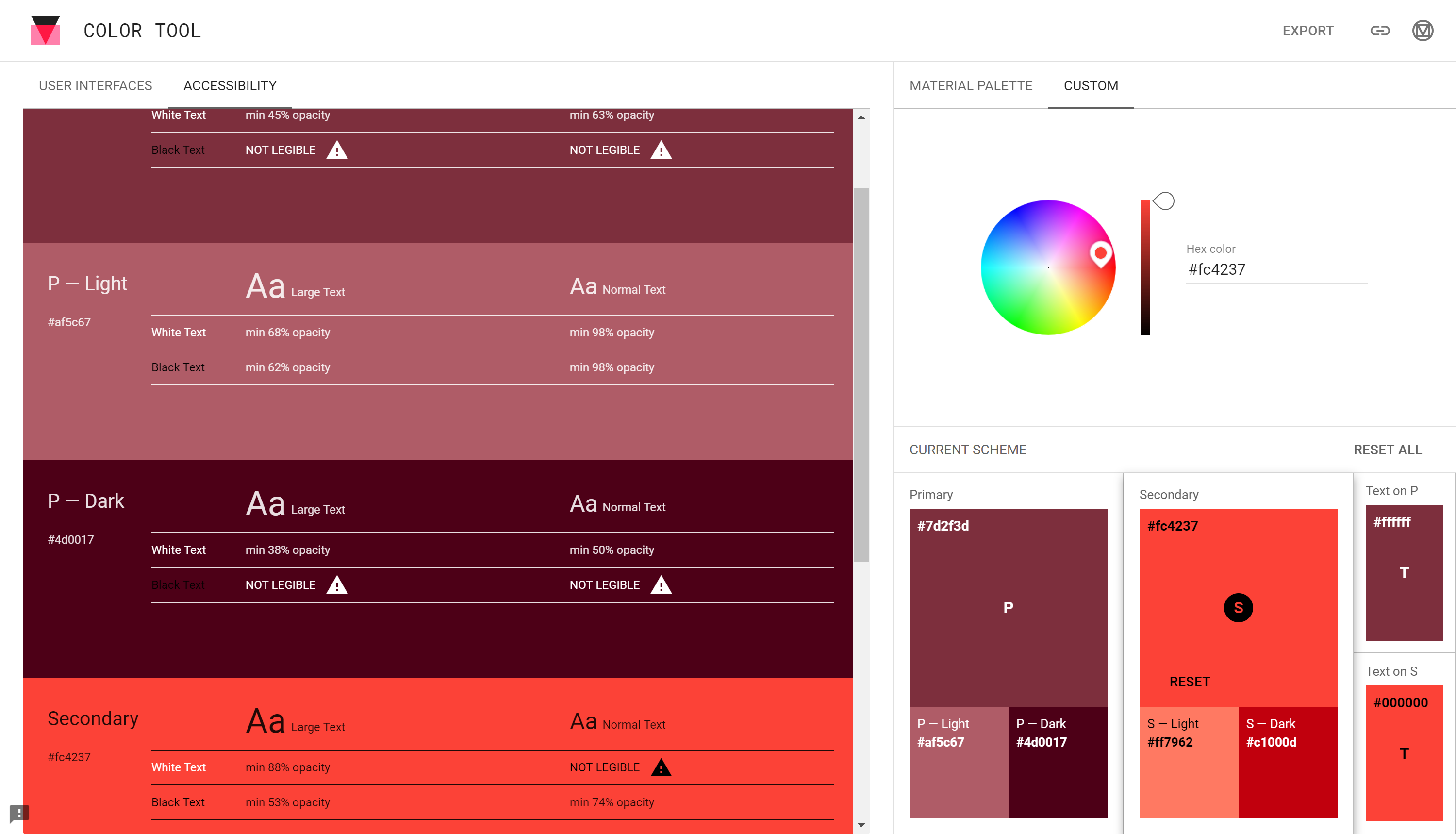Select the ACCESSIBILITY tab
Viewport: 1456px width, 834px height.
[x=230, y=85]
